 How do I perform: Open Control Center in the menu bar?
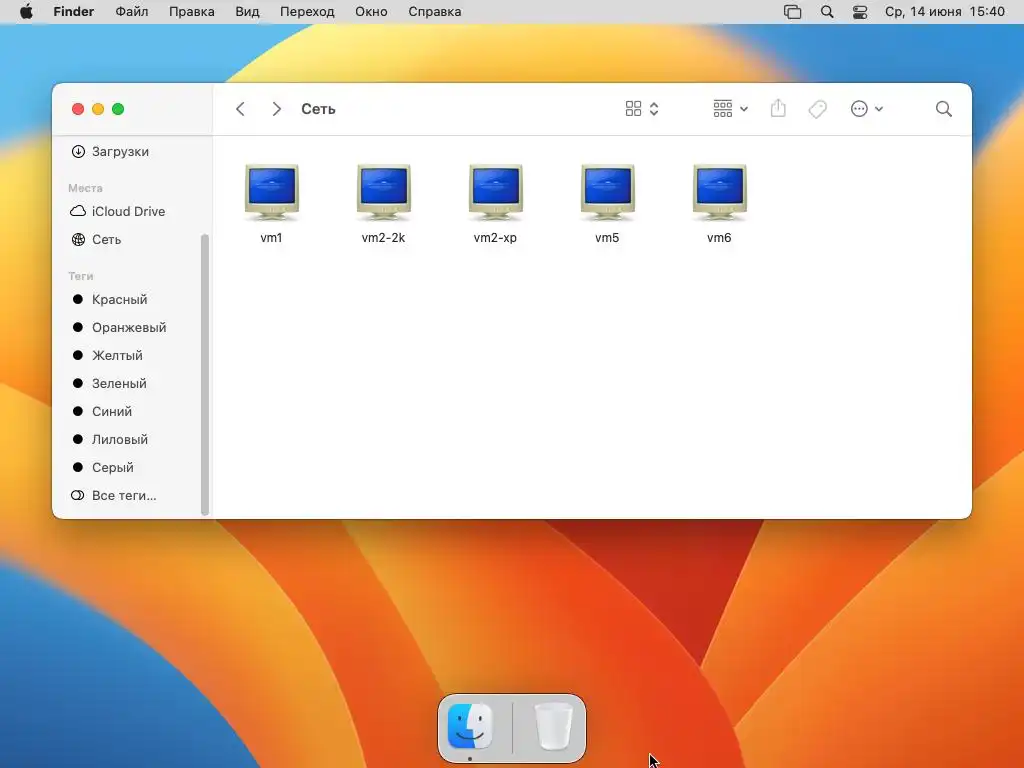coord(860,12)
